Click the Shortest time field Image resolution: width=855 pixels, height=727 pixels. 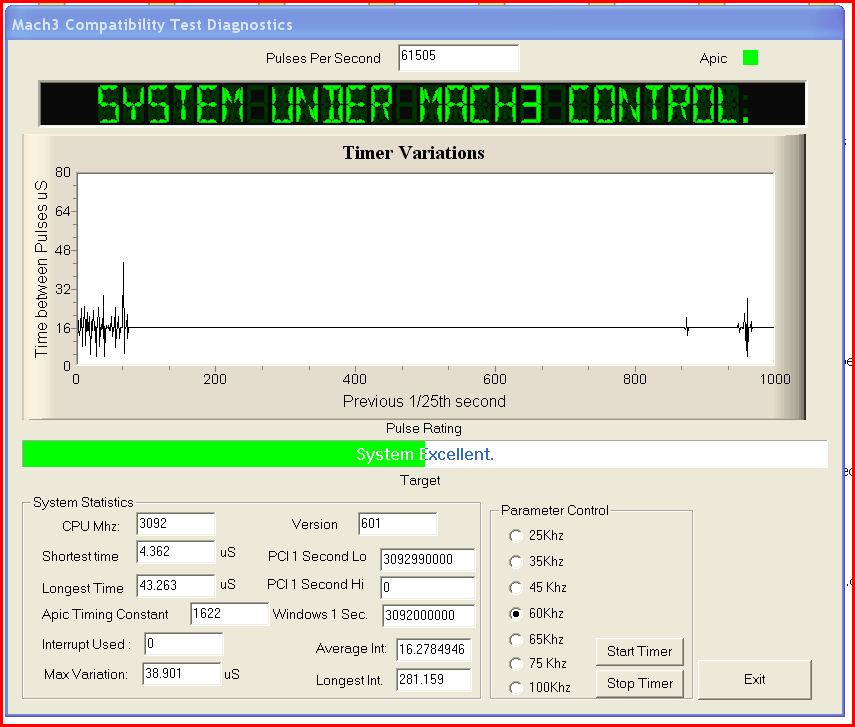[176, 551]
